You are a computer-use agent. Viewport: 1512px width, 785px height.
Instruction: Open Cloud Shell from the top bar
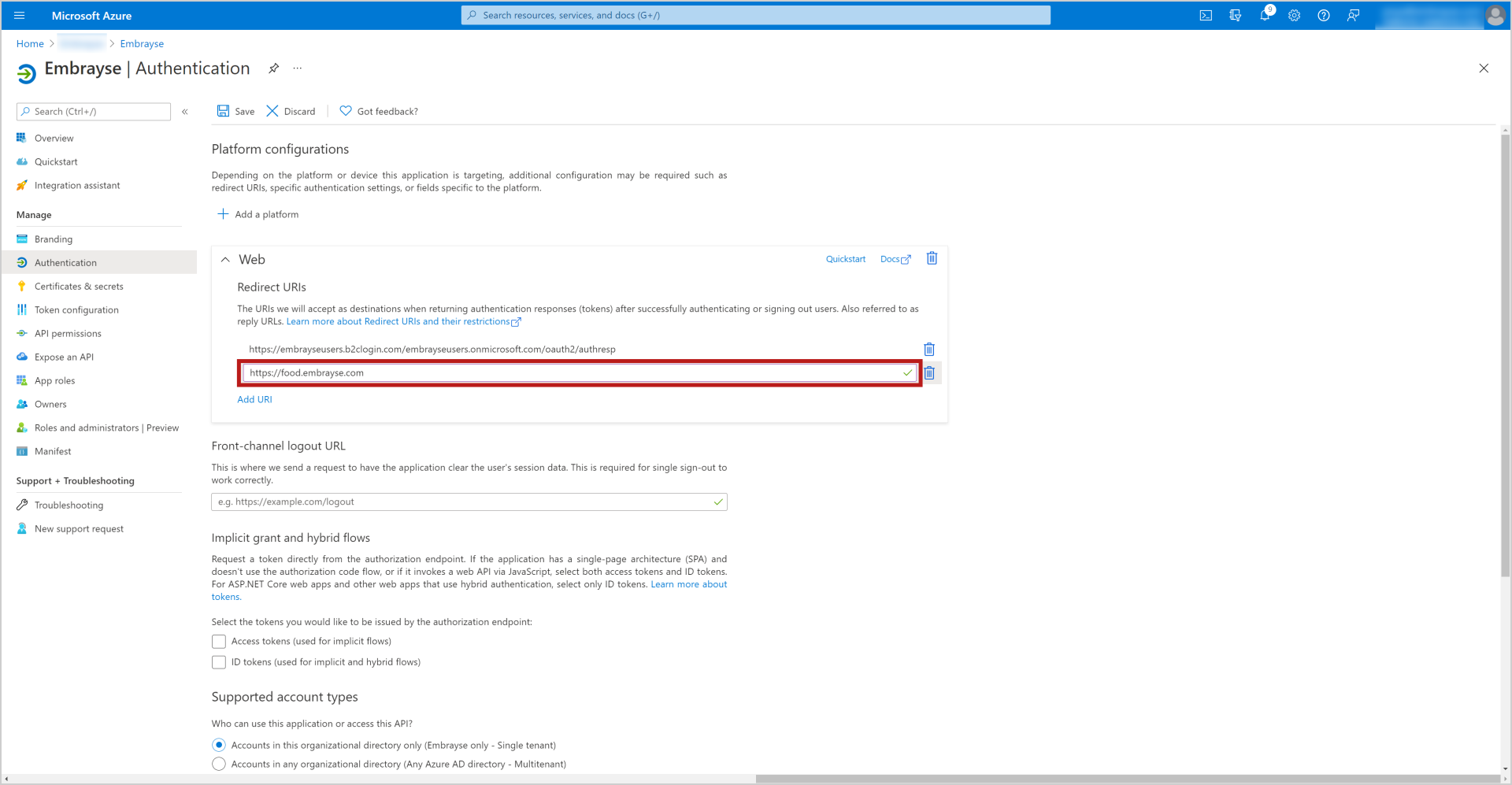coord(1206,15)
